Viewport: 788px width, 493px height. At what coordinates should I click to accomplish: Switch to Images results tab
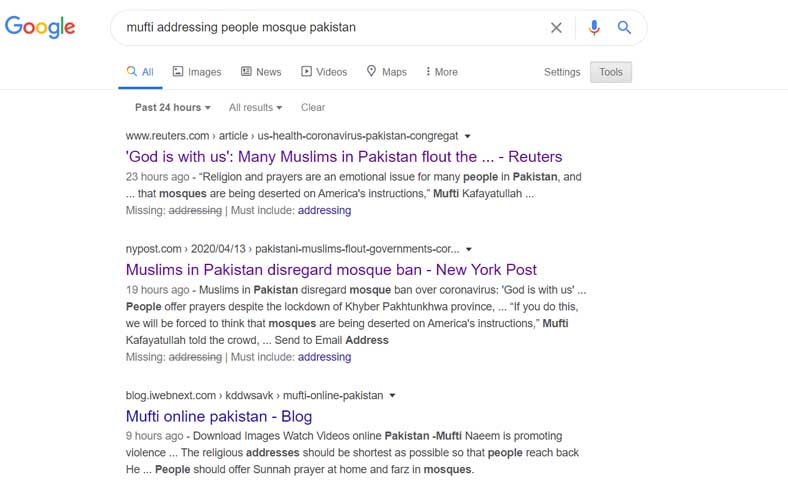pos(196,72)
